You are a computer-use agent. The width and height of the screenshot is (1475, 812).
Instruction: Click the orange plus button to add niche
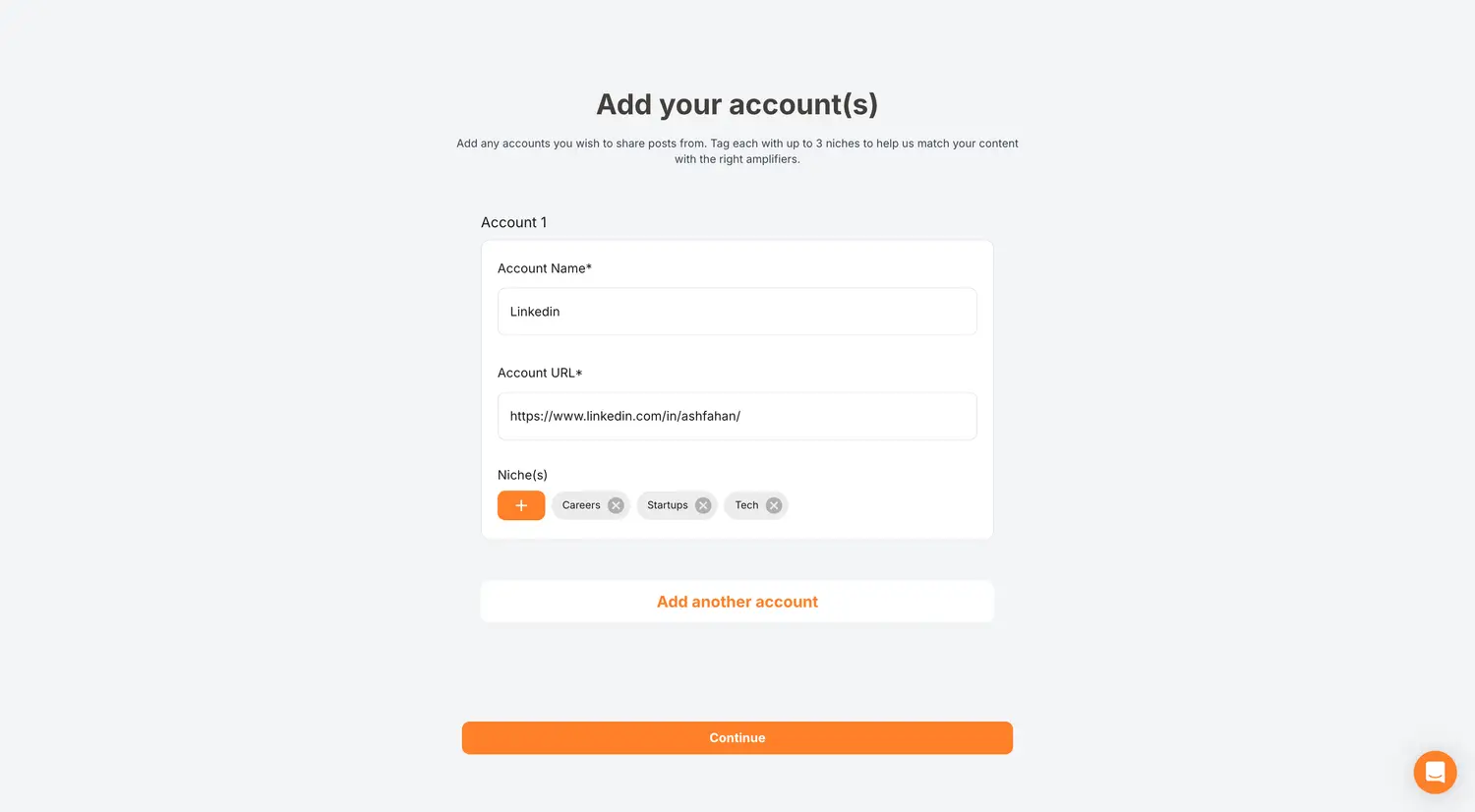(x=521, y=505)
